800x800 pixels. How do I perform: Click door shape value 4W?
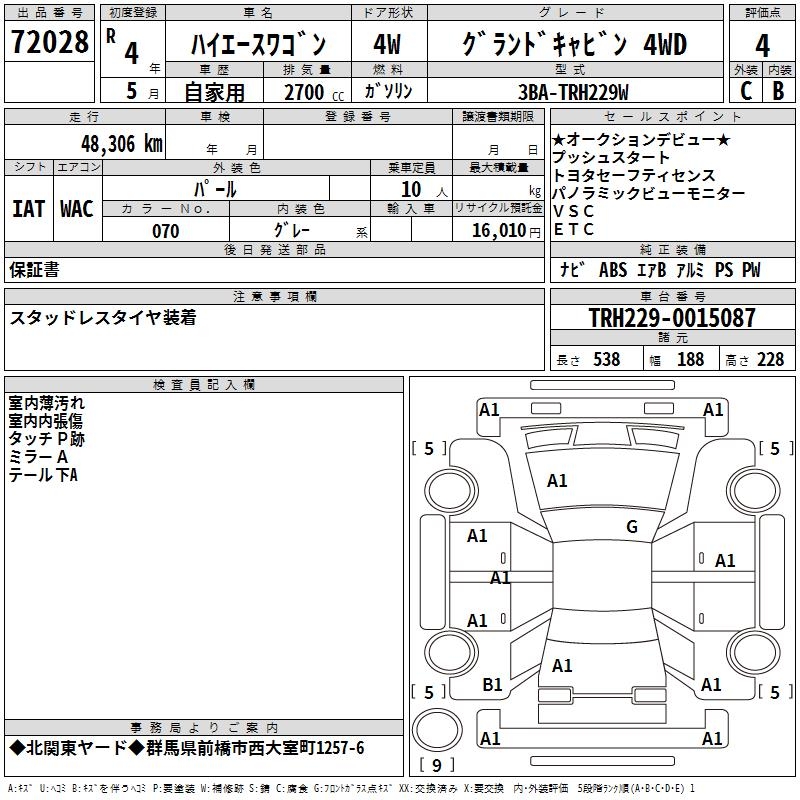click(x=387, y=44)
